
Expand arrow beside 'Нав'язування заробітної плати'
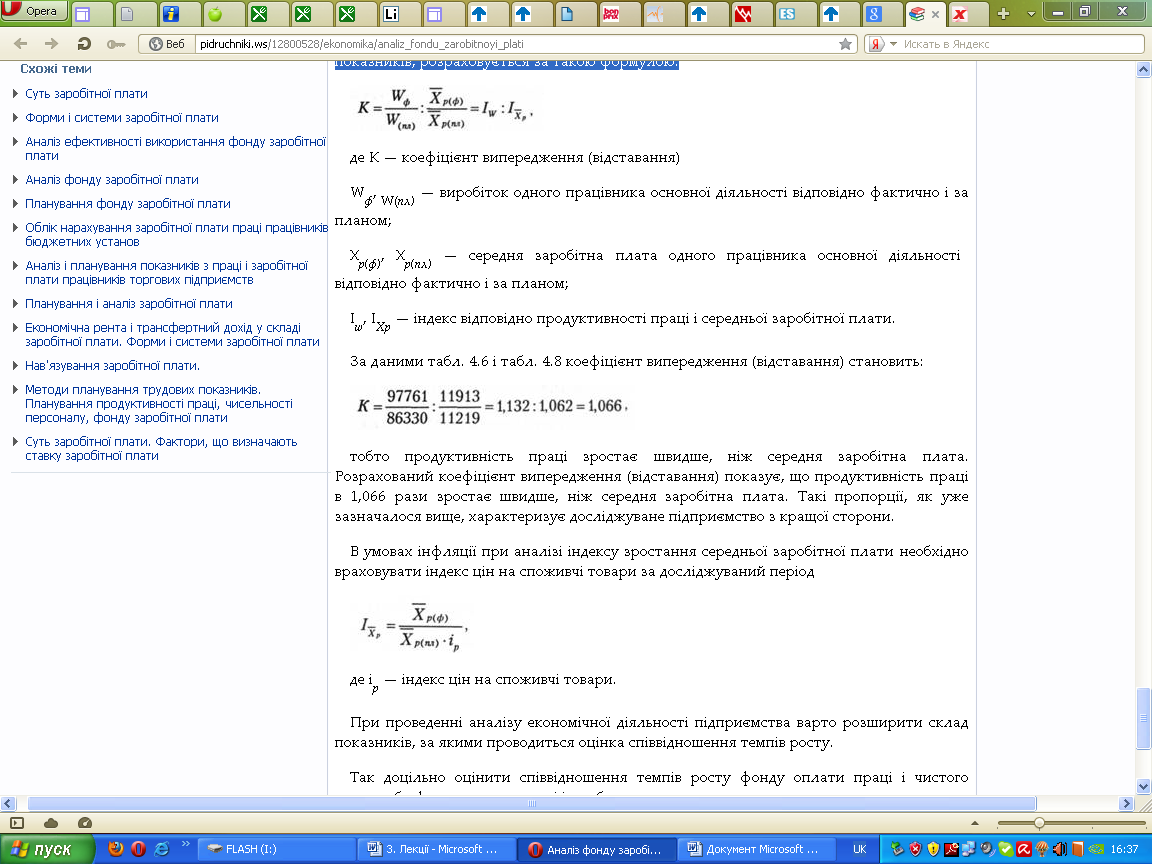coord(15,365)
